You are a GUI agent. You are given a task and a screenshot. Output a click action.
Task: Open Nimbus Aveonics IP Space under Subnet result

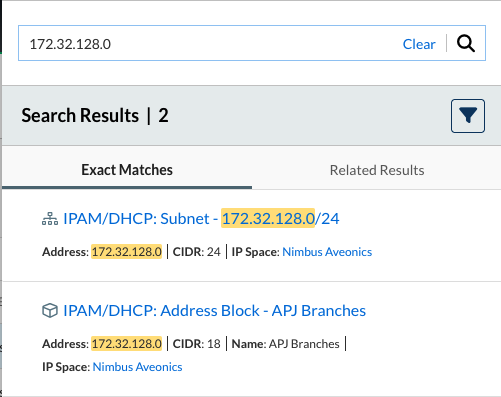click(x=327, y=252)
